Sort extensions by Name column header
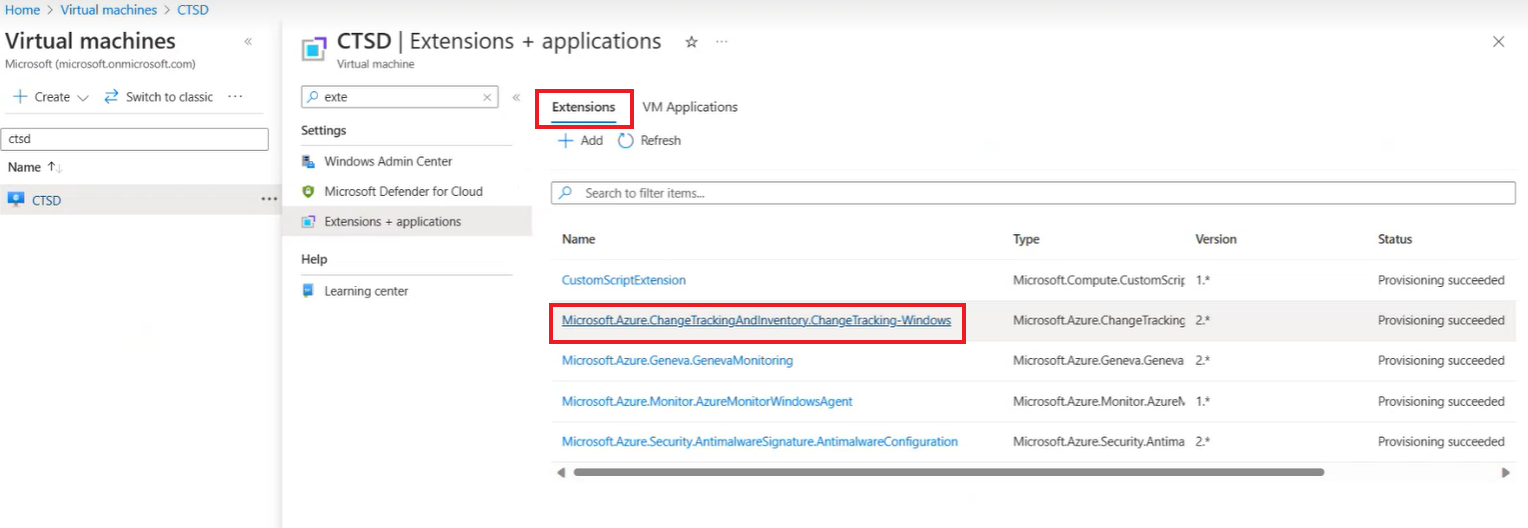The height and width of the screenshot is (528, 1528). (579, 239)
